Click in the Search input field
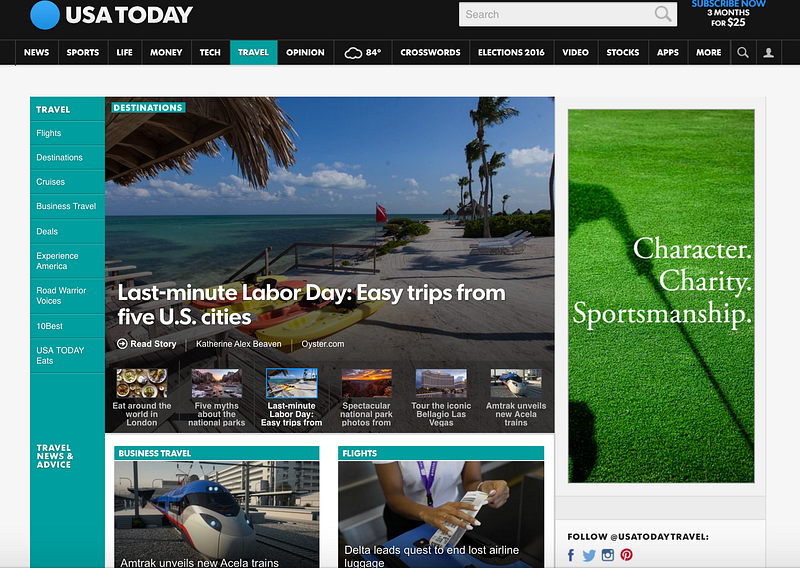 click(x=556, y=14)
